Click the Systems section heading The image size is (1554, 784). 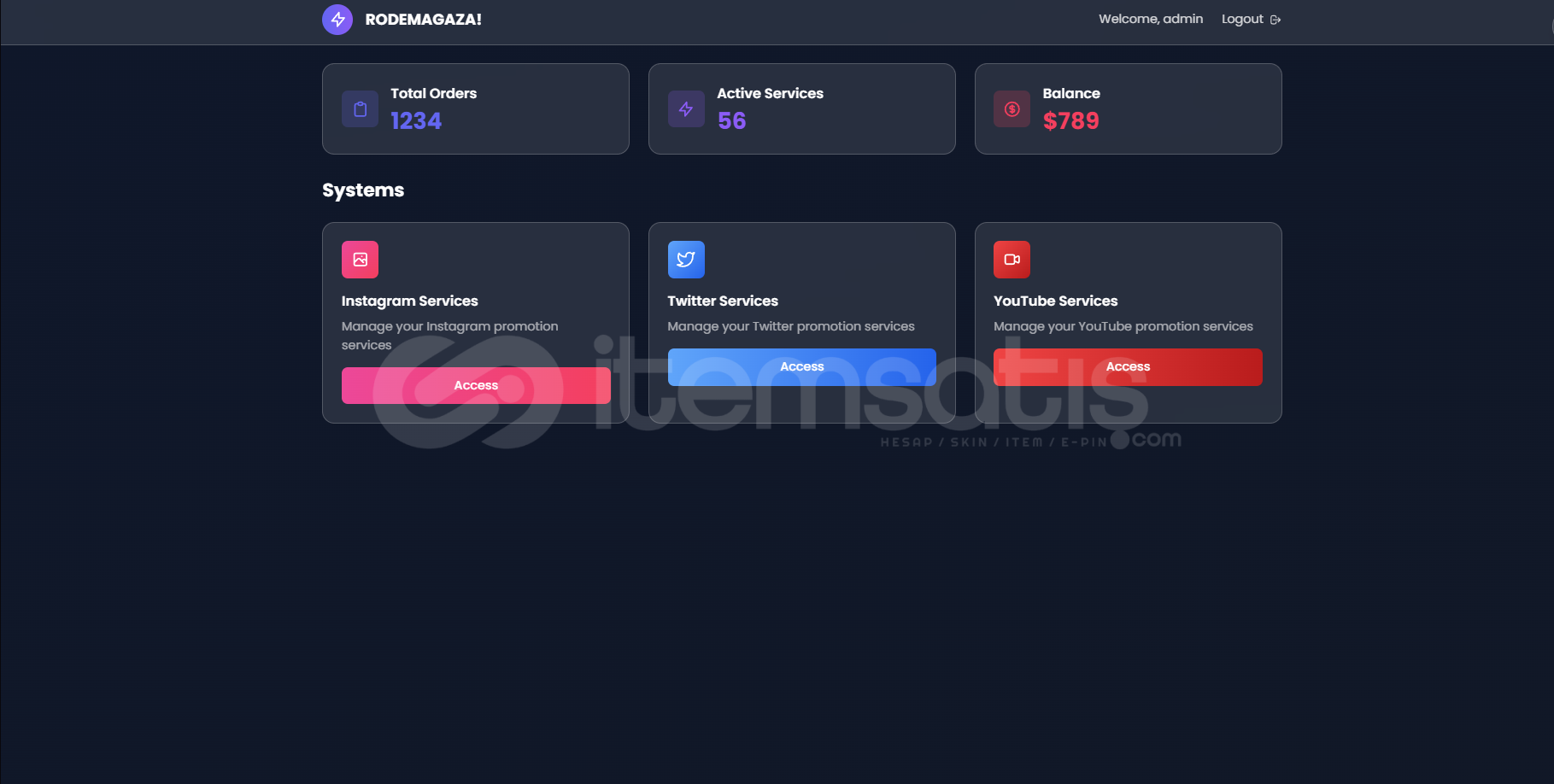tap(363, 190)
